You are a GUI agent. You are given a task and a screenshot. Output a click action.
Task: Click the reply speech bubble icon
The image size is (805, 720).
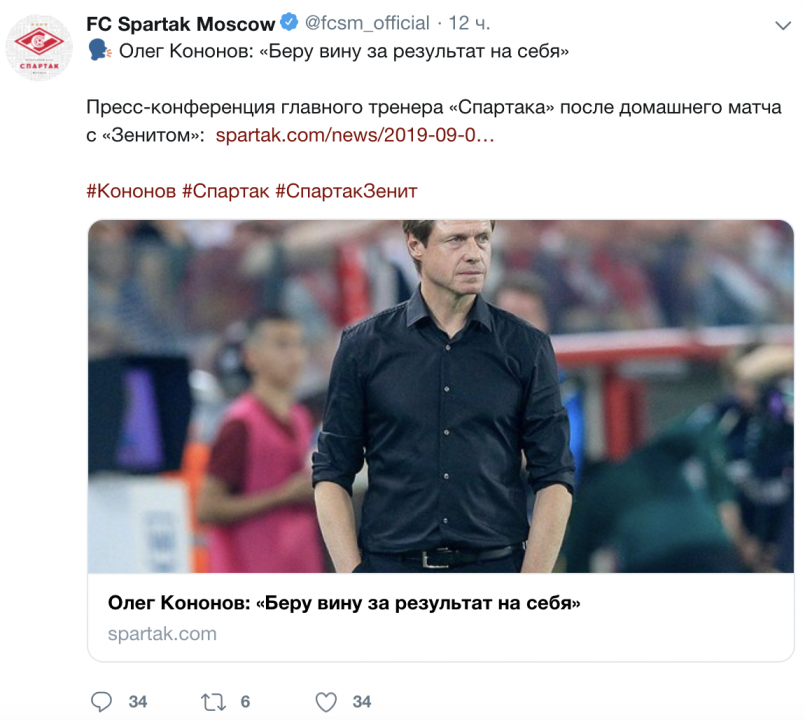(x=102, y=702)
